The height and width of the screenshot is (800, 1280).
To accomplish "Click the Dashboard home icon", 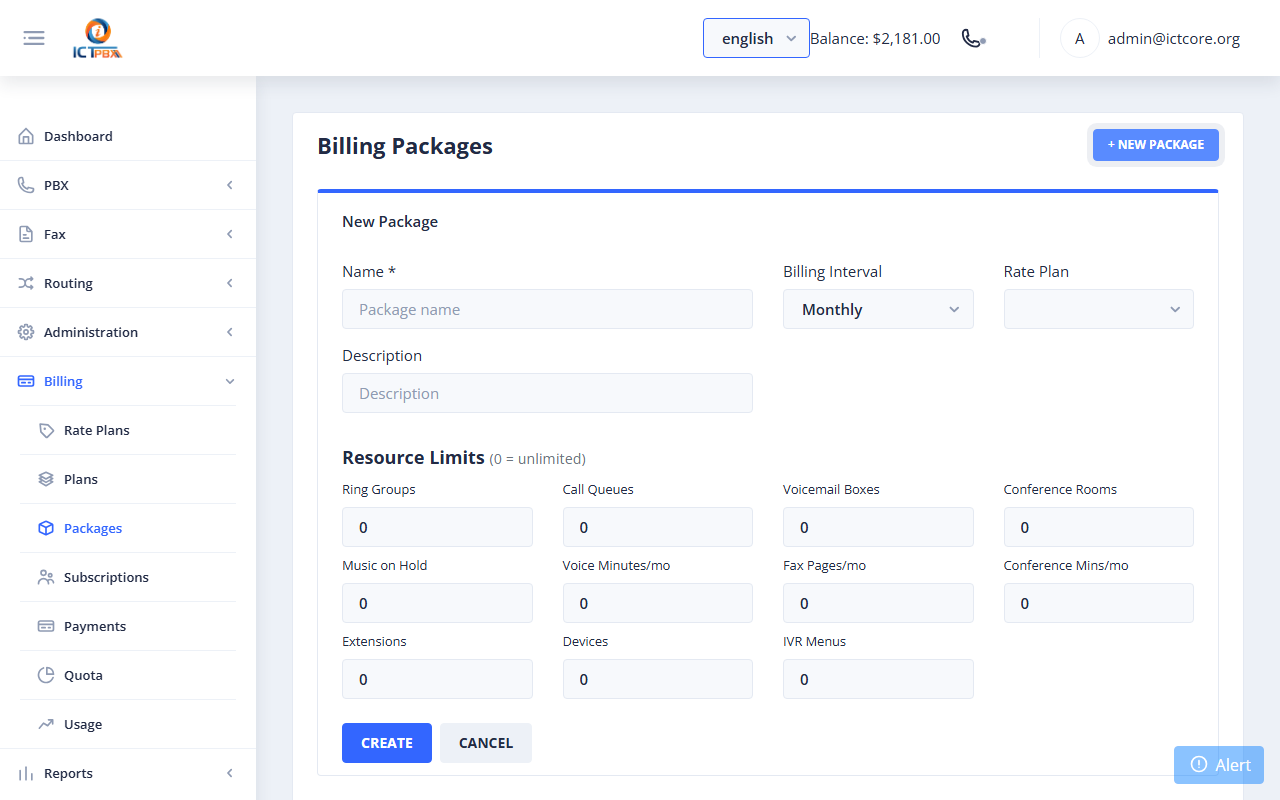I will [26, 136].
